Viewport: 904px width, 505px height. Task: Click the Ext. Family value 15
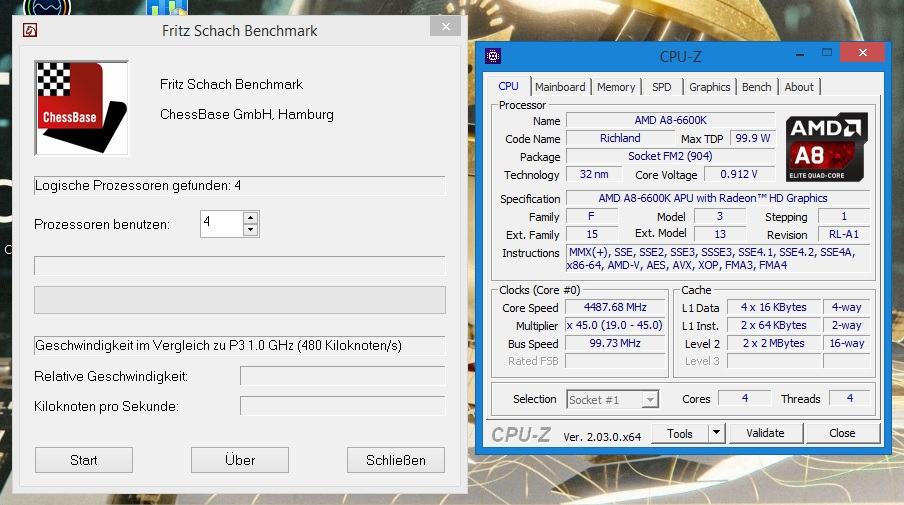coord(592,234)
